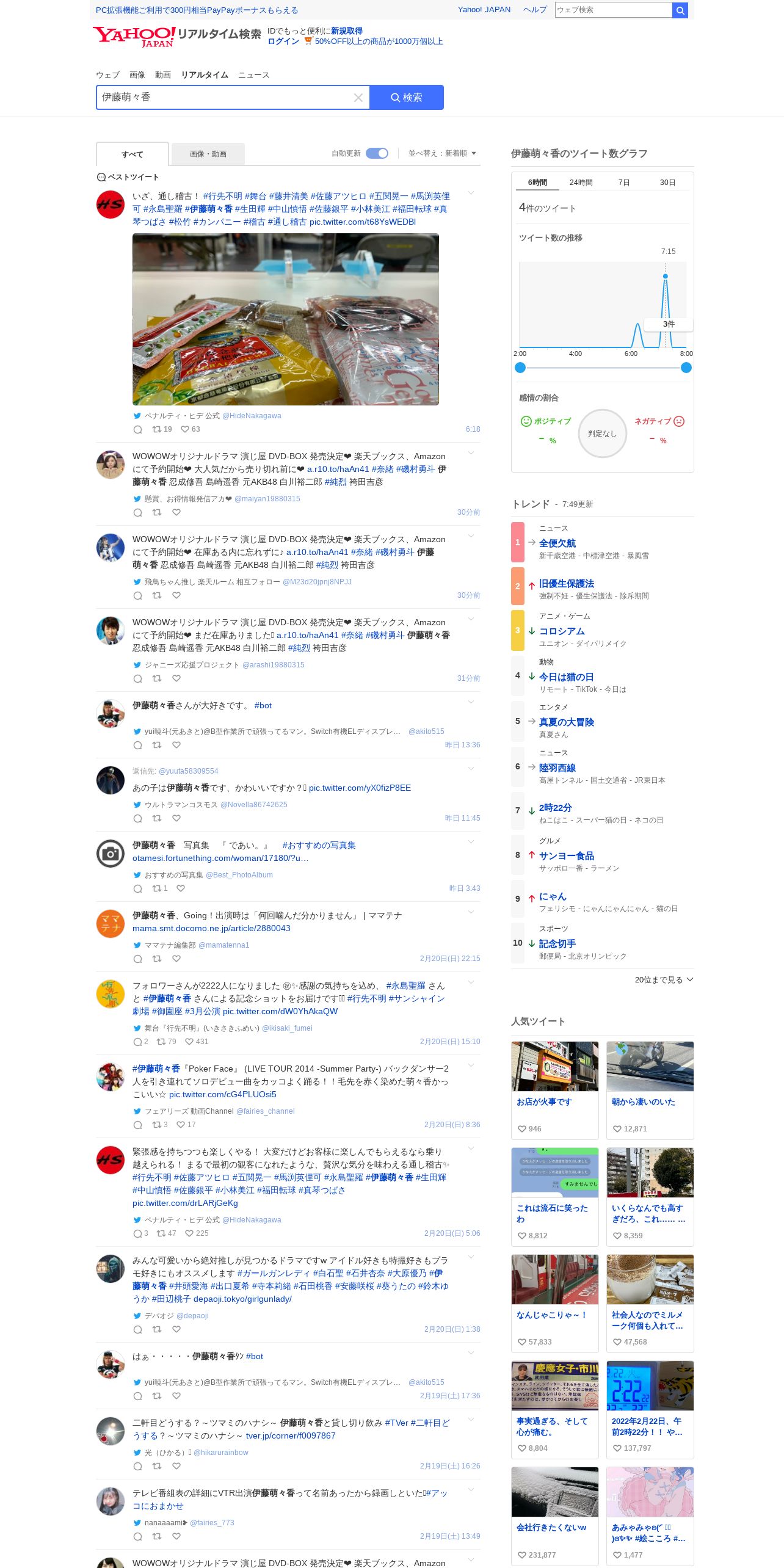Click the Yahoo! JAPAN logo

pyautogui.click(x=134, y=36)
